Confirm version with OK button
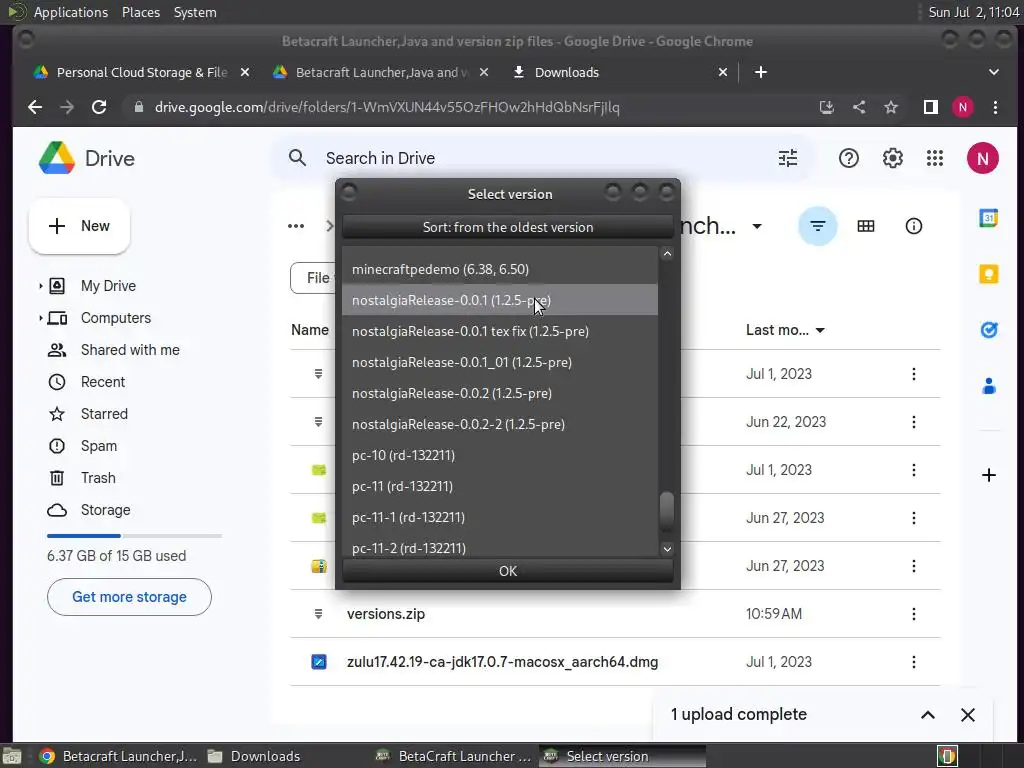 [x=507, y=571]
